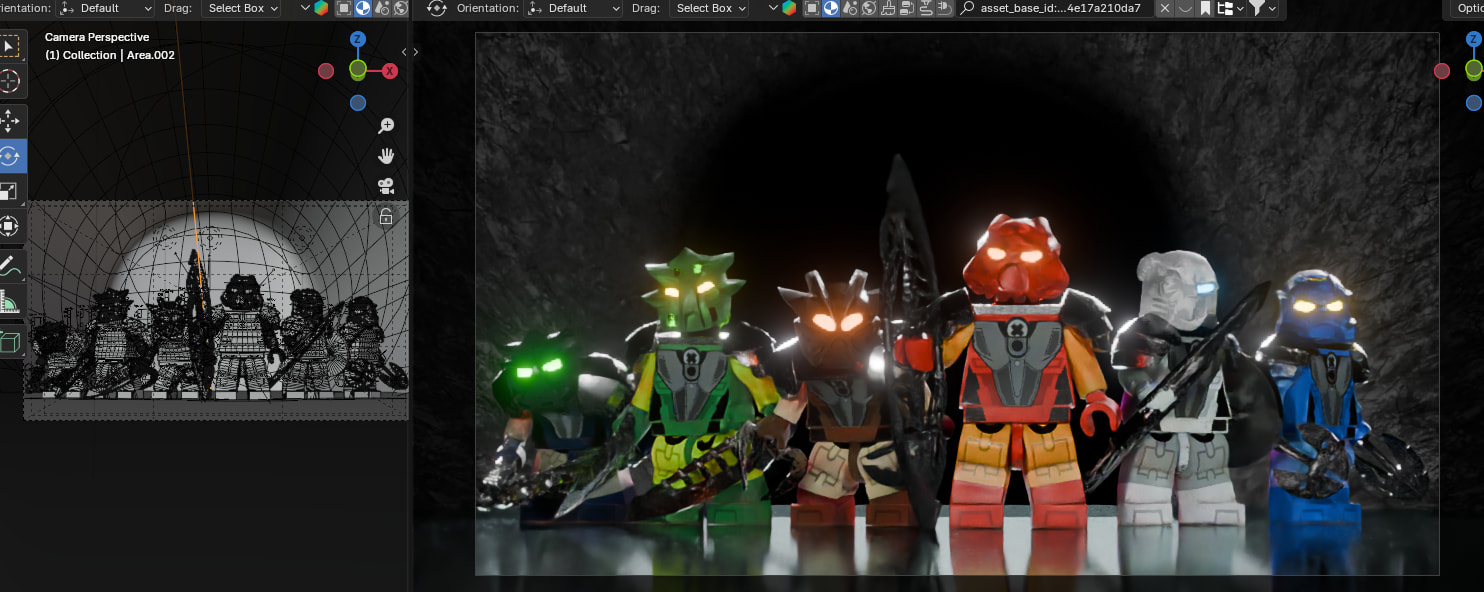This screenshot has width=1484, height=592.
Task: Click the zoom magnifier in left viewport
Action: (x=386, y=126)
